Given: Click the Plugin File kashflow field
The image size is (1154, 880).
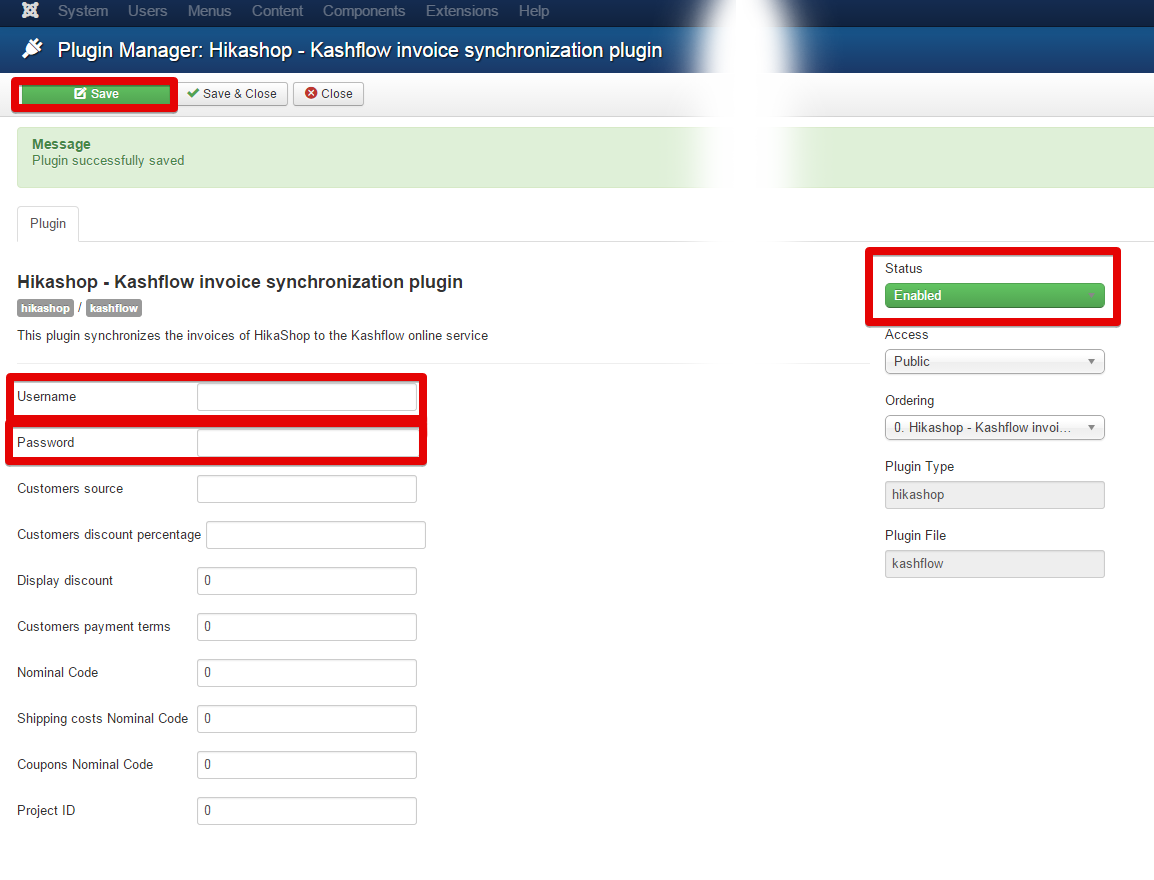Looking at the screenshot, I should pyautogui.click(x=994, y=564).
